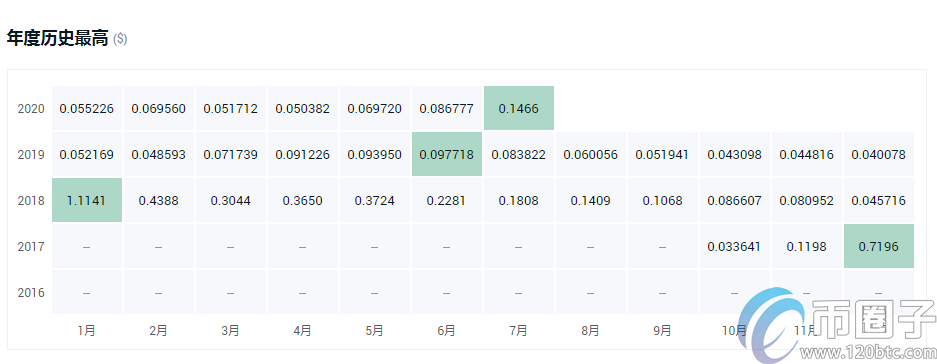Viewport: 937px width, 364px height.
Task: Click the 0.3724 cell
Action: 375,200
